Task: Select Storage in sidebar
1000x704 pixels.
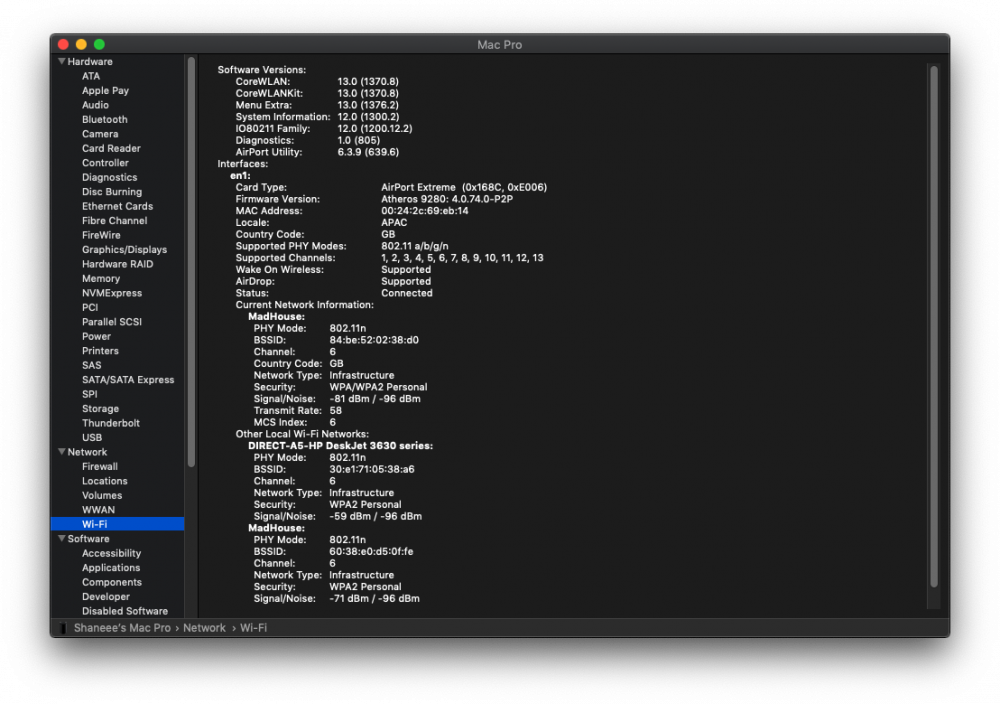Action: pos(100,408)
